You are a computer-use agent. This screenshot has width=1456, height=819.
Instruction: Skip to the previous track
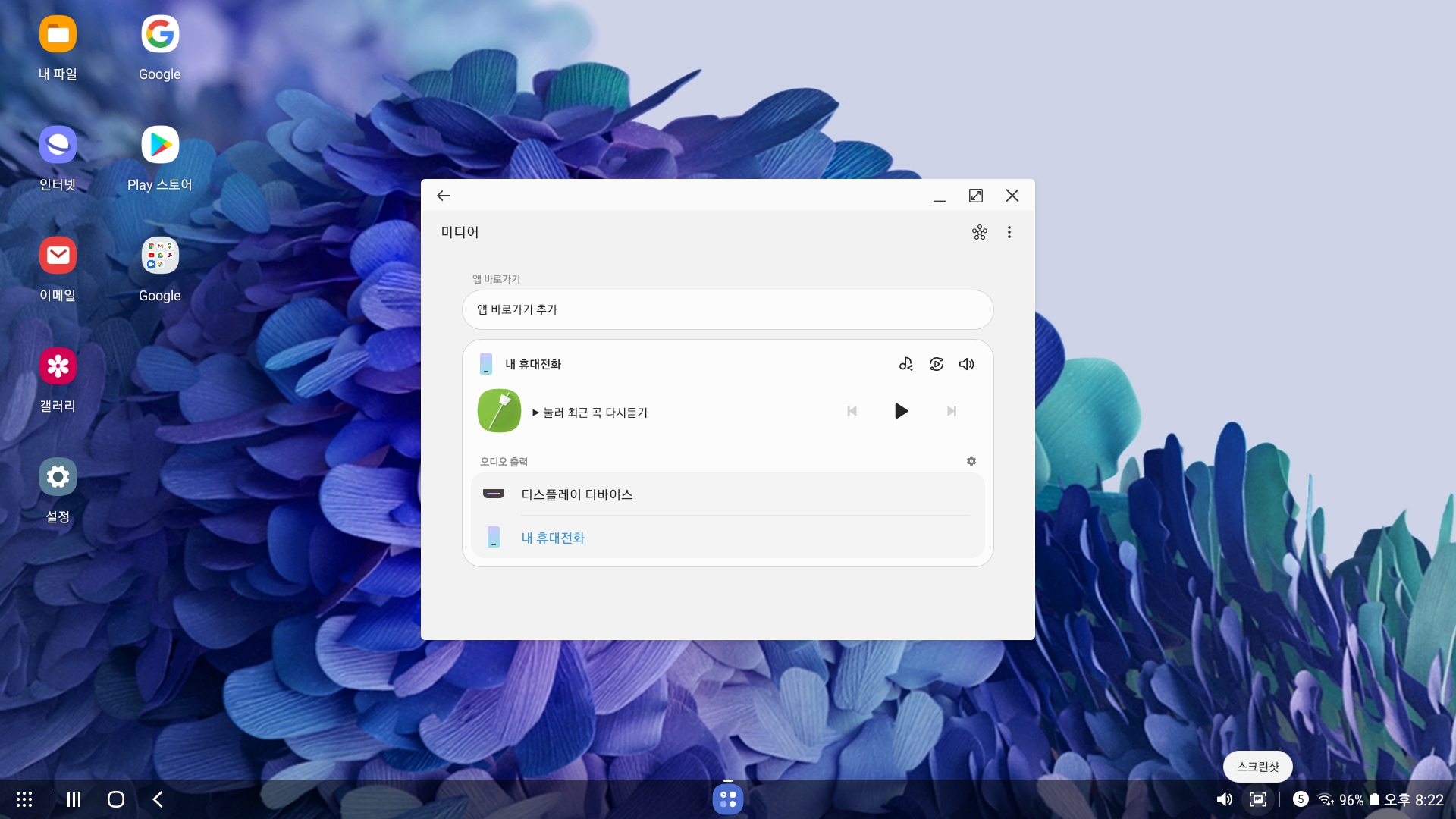852,411
